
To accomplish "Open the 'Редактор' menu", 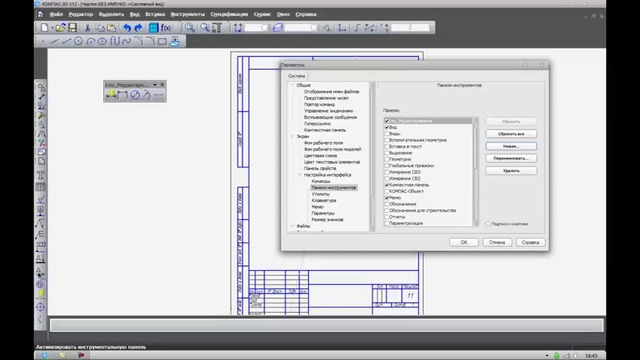I will [x=81, y=14].
